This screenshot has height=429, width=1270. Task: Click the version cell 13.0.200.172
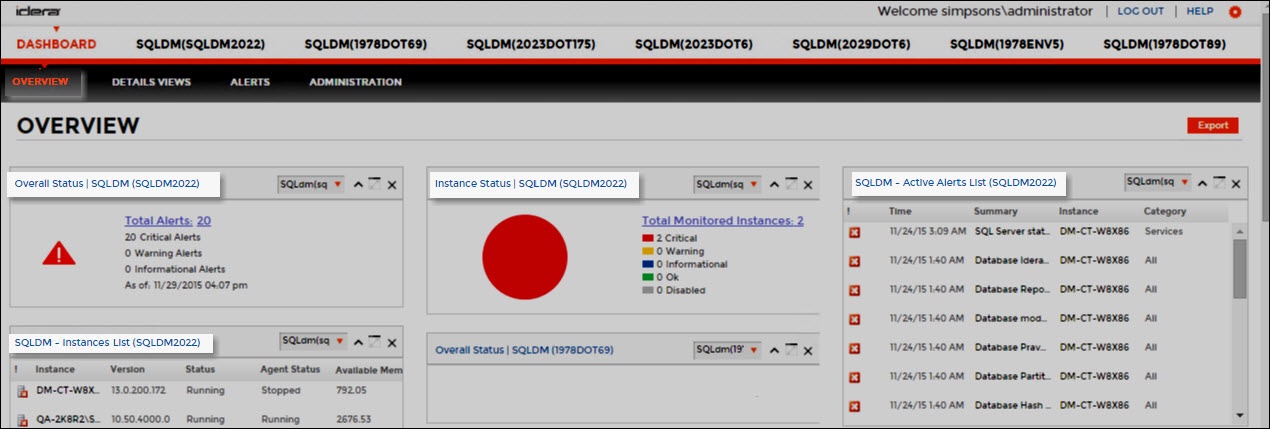[x=138, y=392]
